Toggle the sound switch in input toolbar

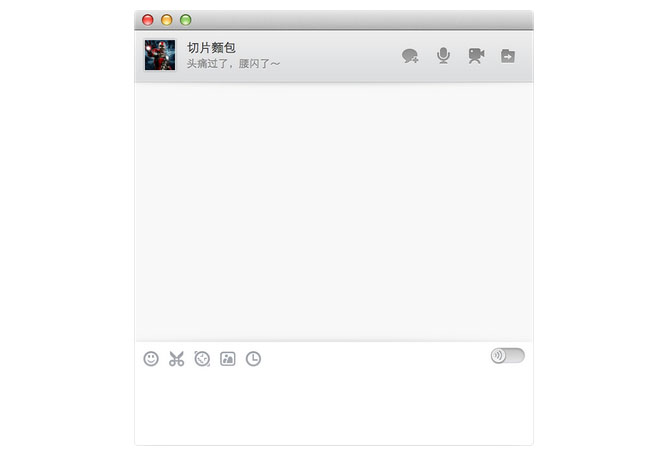tap(508, 356)
